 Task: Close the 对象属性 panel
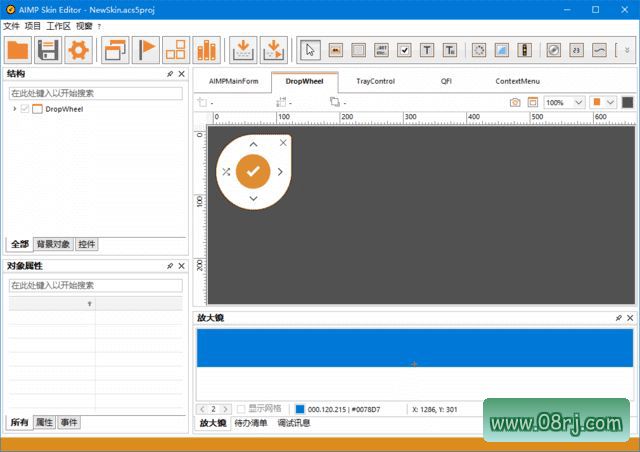(x=182, y=266)
